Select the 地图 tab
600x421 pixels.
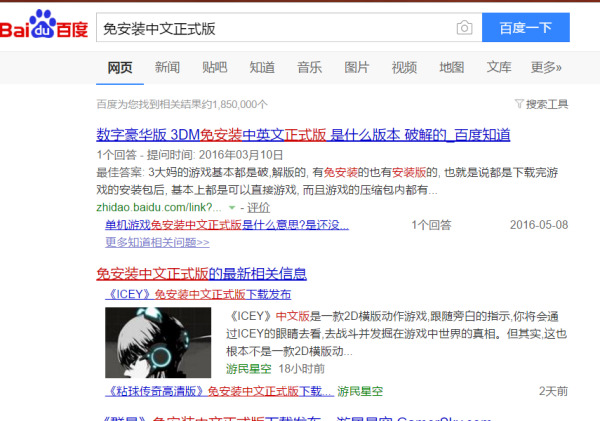click(x=452, y=67)
